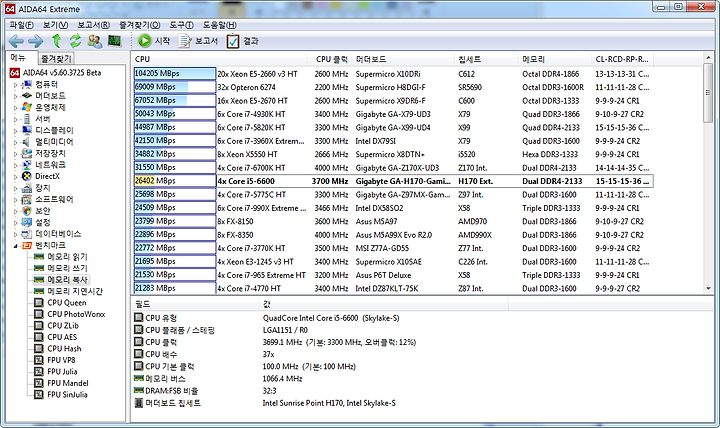Open the 보고서 report toolbar button
This screenshot has width=720, height=428.
coord(198,41)
